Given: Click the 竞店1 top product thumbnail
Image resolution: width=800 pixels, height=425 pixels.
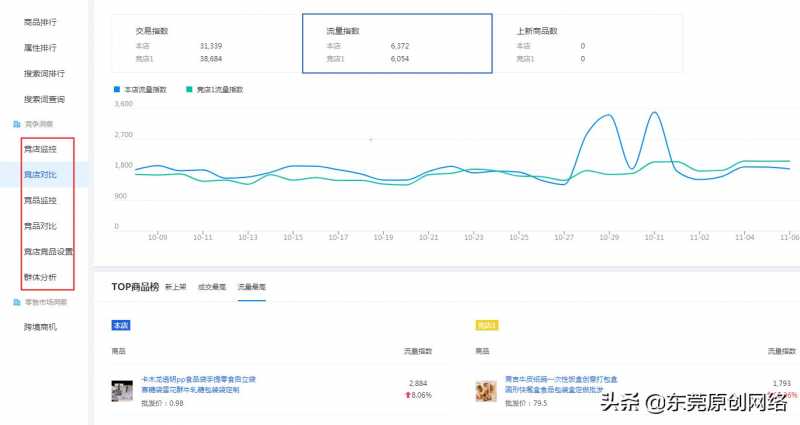Looking at the screenshot, I should [486, 391].
